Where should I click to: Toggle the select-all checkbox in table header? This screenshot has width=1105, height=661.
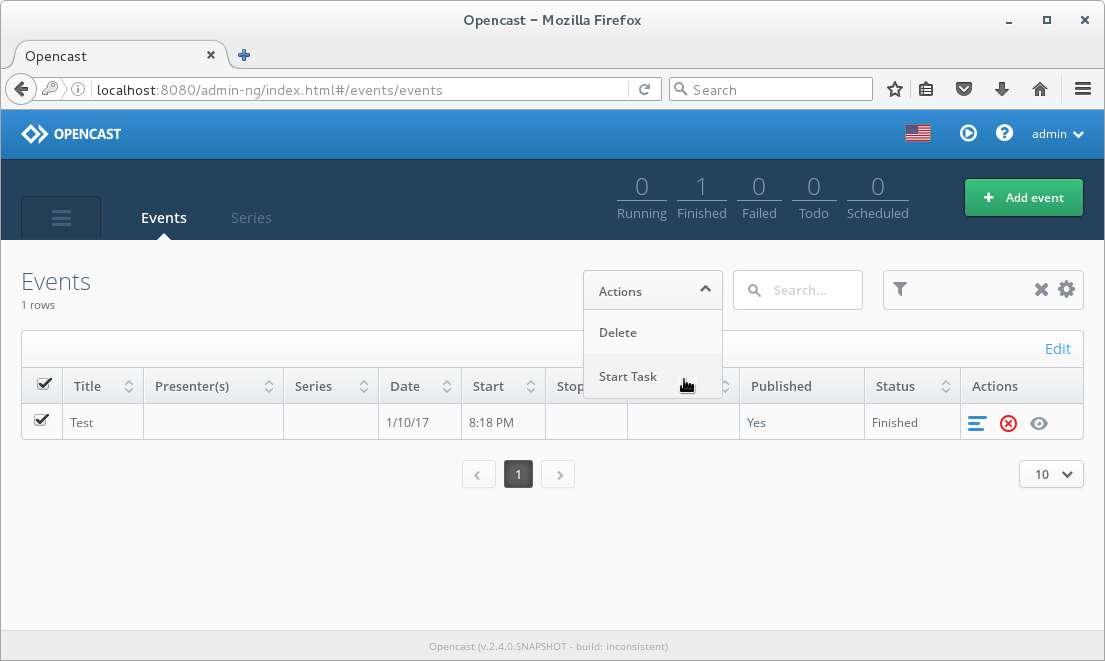click(44, 384)
